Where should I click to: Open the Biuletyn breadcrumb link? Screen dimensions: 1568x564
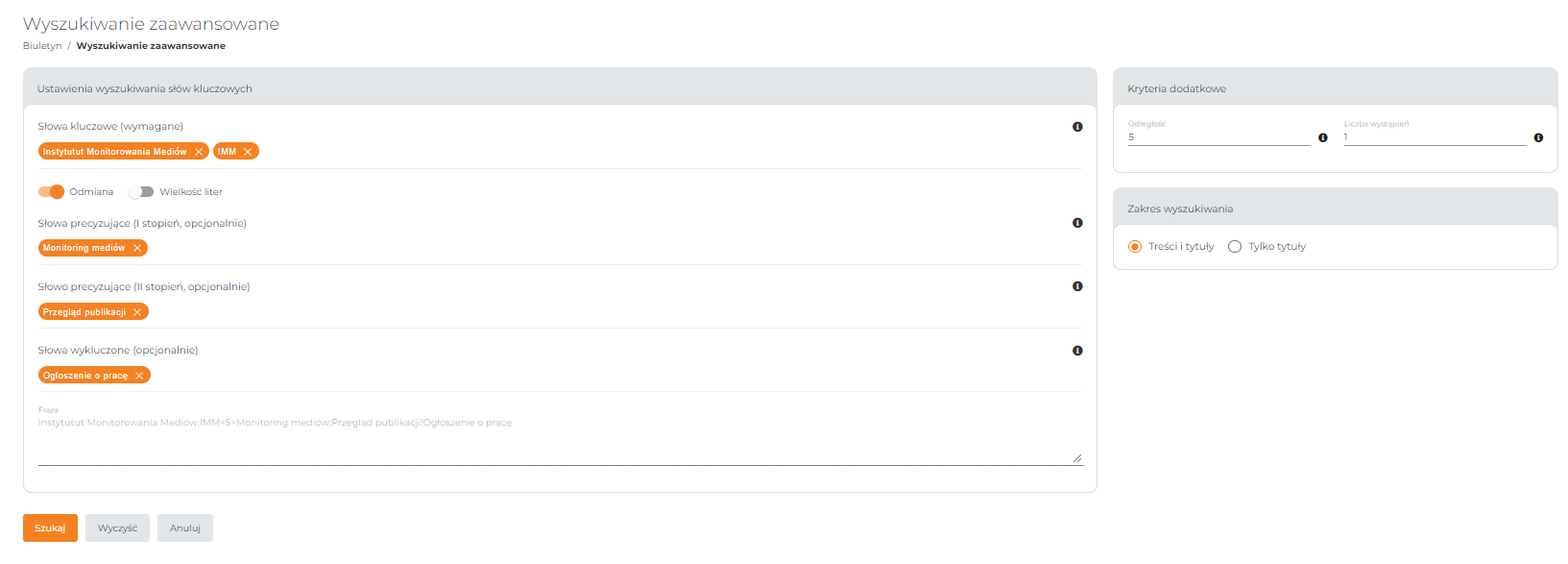(x=42, y=46)
